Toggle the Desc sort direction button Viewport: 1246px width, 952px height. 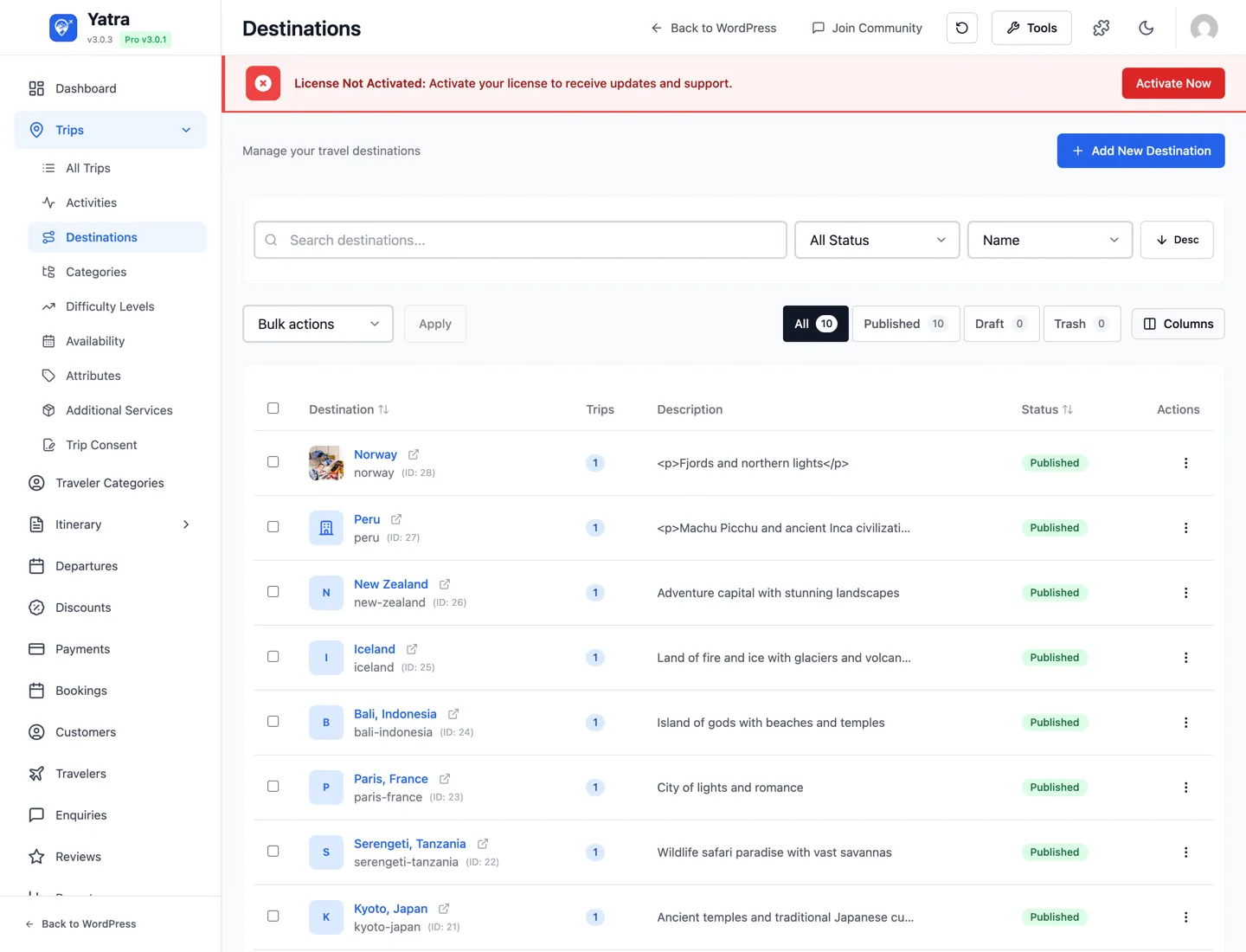(x=1177, y=240)
